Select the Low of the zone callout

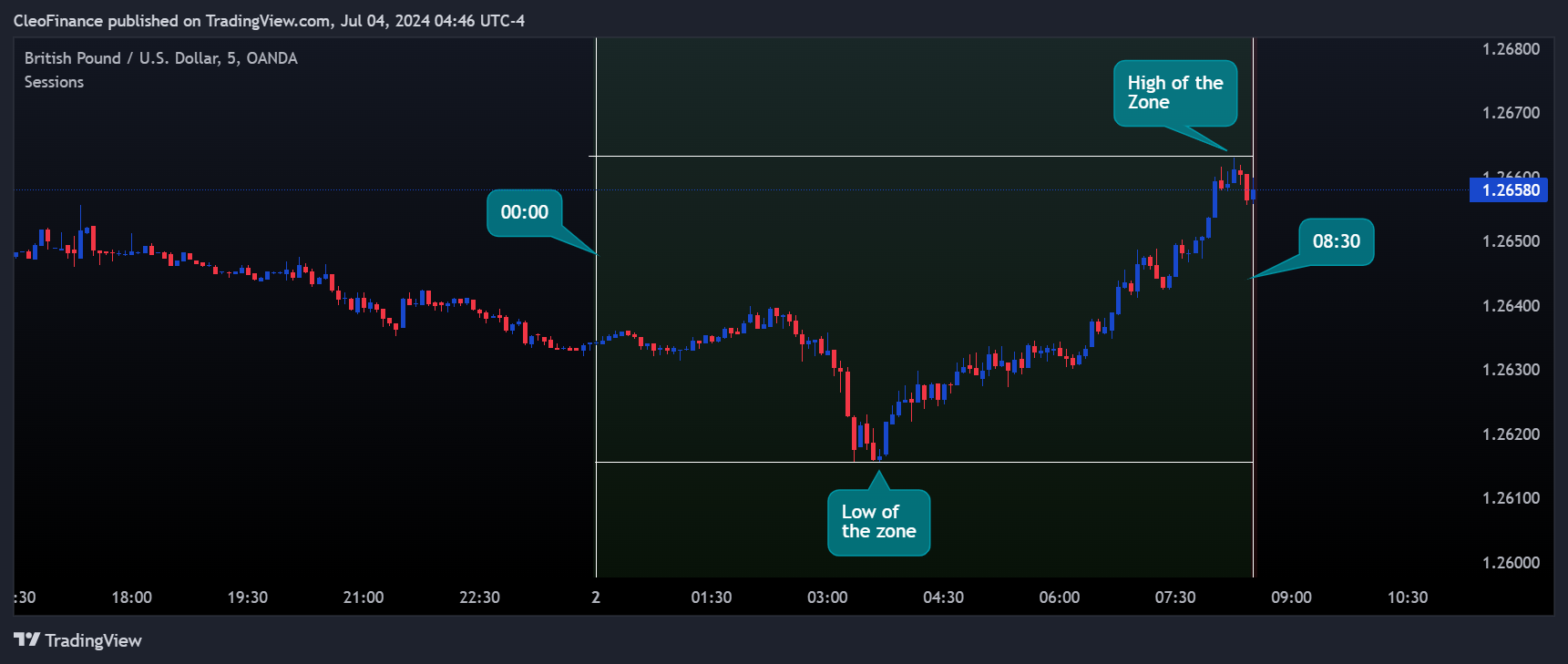pyautogui.click(x=879, y=522)
